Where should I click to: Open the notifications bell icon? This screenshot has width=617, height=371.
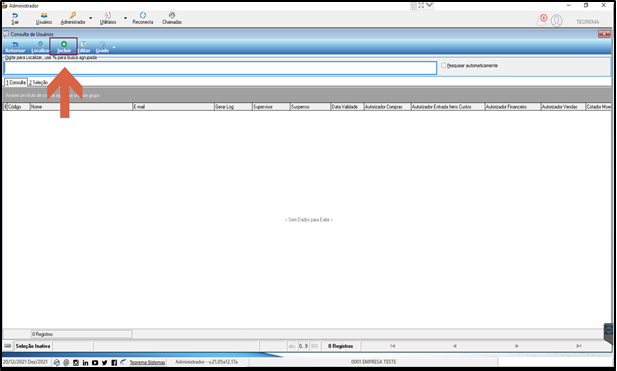[542, 20]
